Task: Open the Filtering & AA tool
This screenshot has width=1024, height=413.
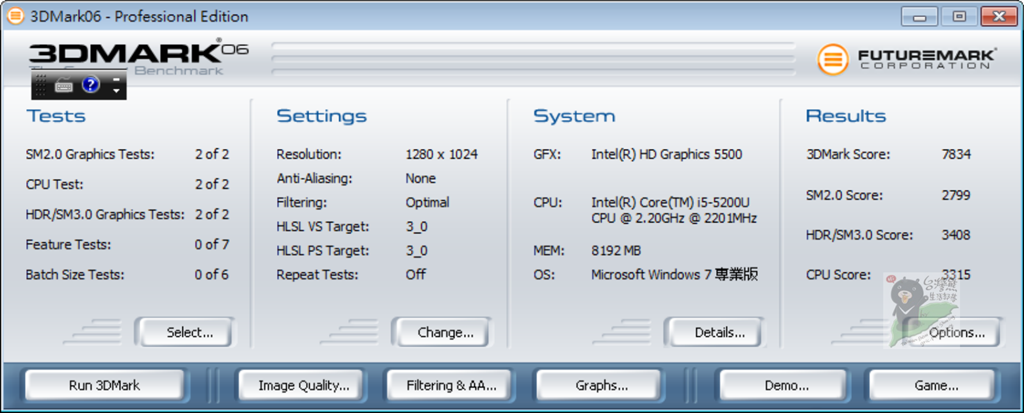Action: pyautogui.click(x=451, y=386)
